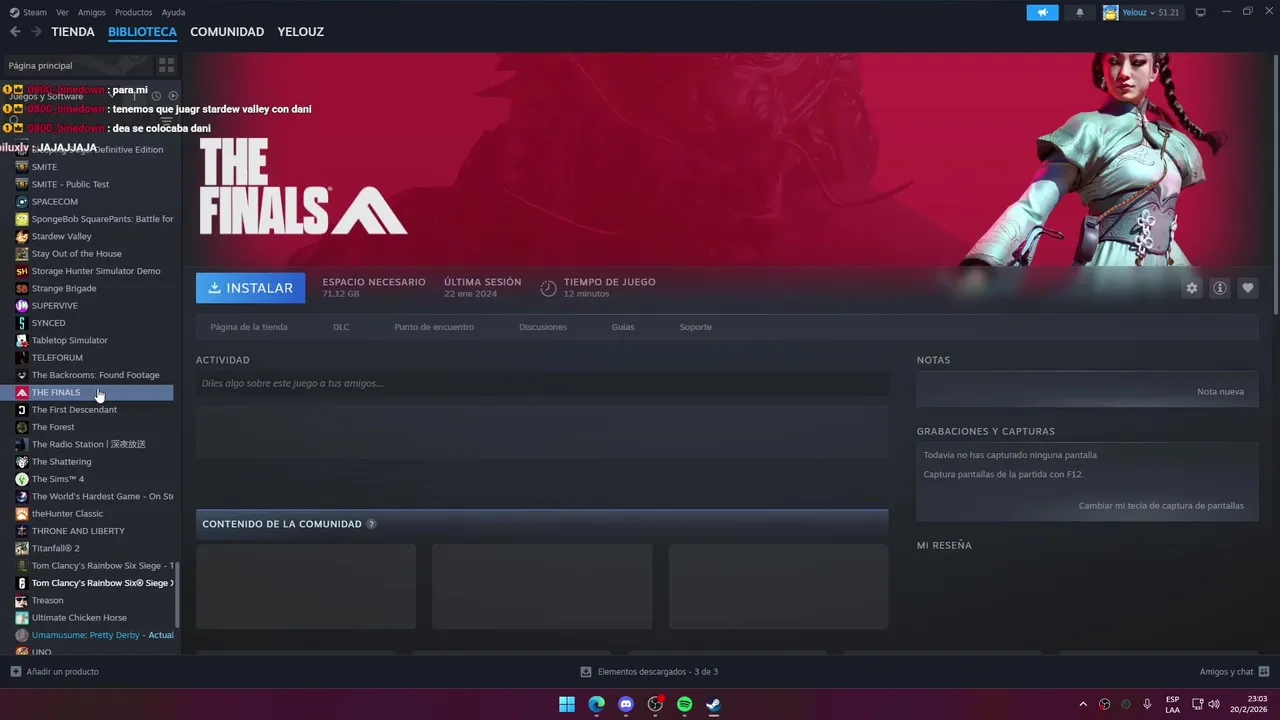Select THE FINALS in the list
This screenshot has height=720, width=1280.
point(87,392)
